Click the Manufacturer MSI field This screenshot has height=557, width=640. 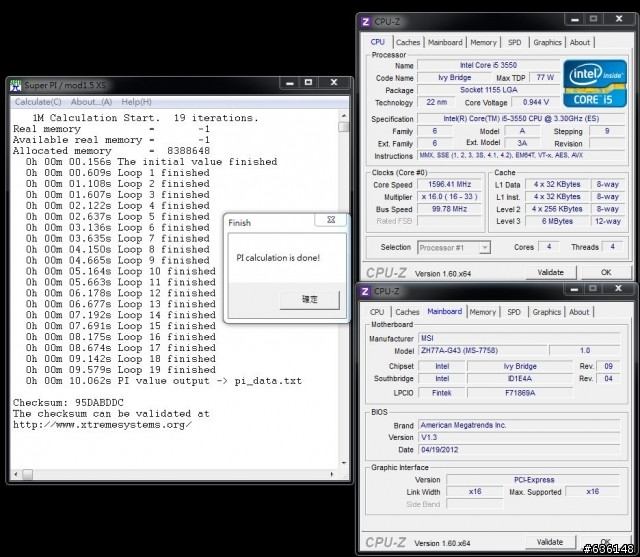[x=520, y=338]
